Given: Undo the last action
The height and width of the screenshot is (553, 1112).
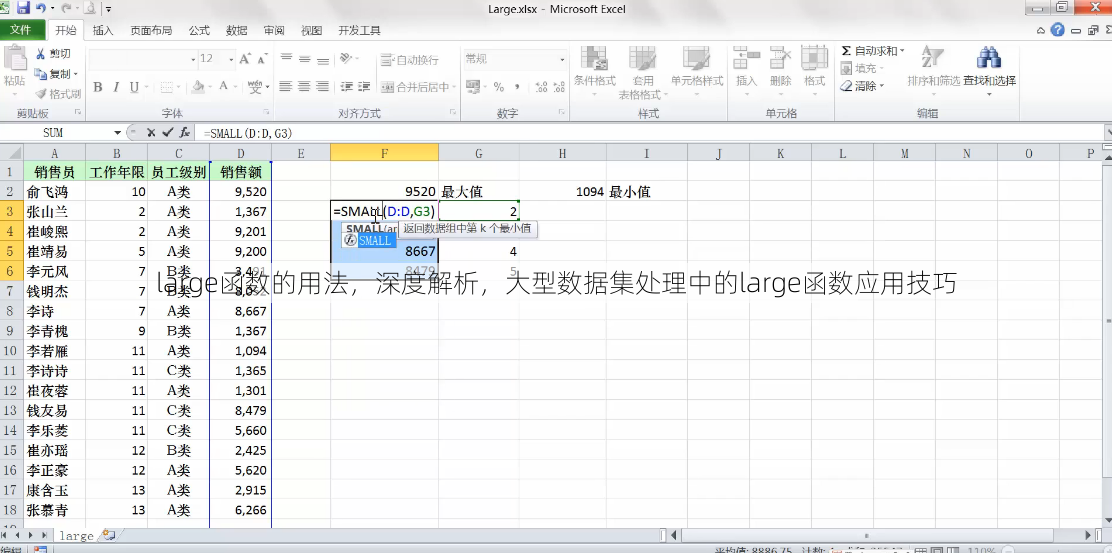Looking at the screenshot, I should tap(40, 9).
